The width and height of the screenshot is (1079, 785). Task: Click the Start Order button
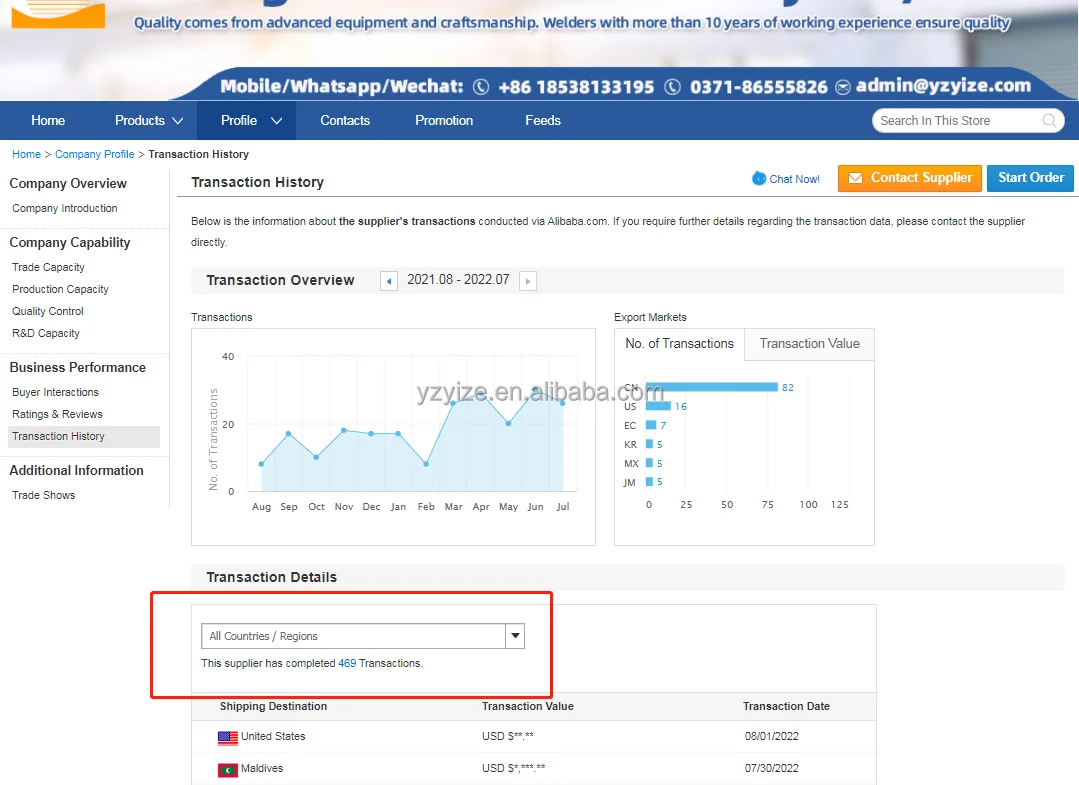(1030, 178)
